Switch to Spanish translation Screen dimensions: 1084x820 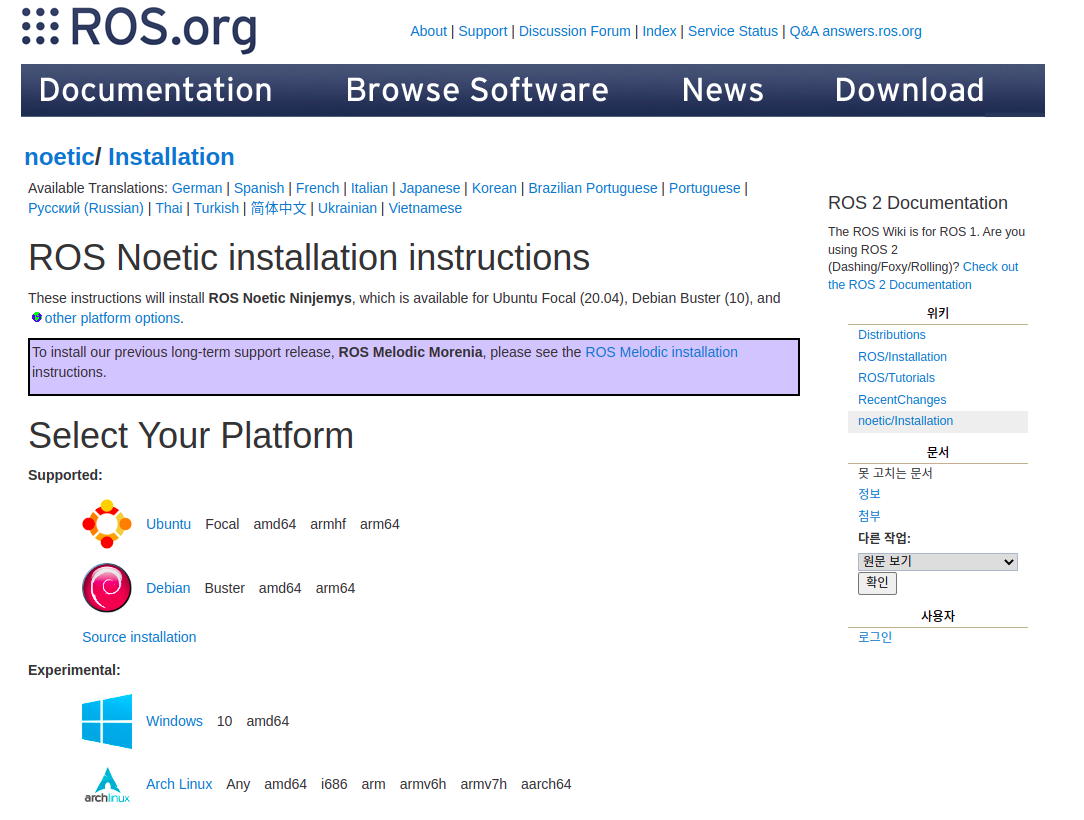click(259, 188)
